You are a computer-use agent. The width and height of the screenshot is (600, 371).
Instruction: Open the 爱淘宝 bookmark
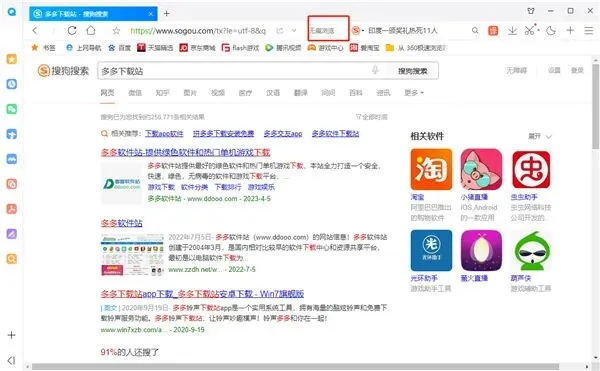364,47
